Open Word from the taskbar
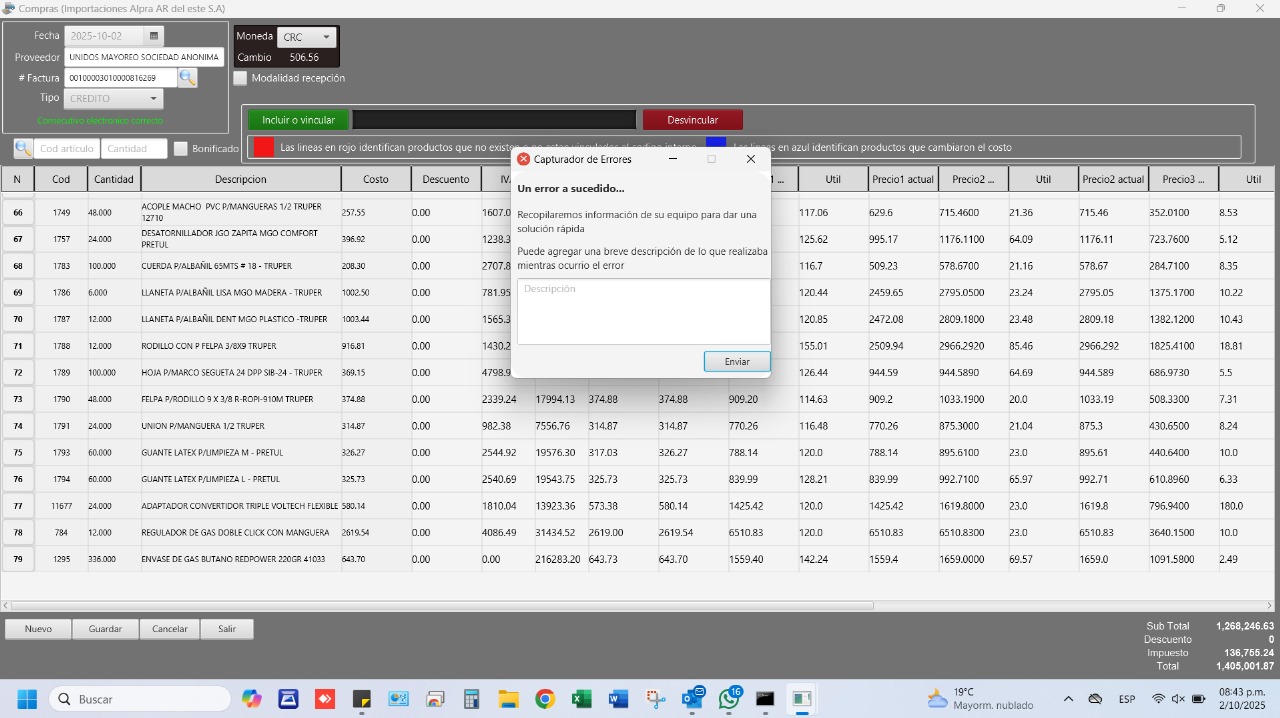 point(618,699)
